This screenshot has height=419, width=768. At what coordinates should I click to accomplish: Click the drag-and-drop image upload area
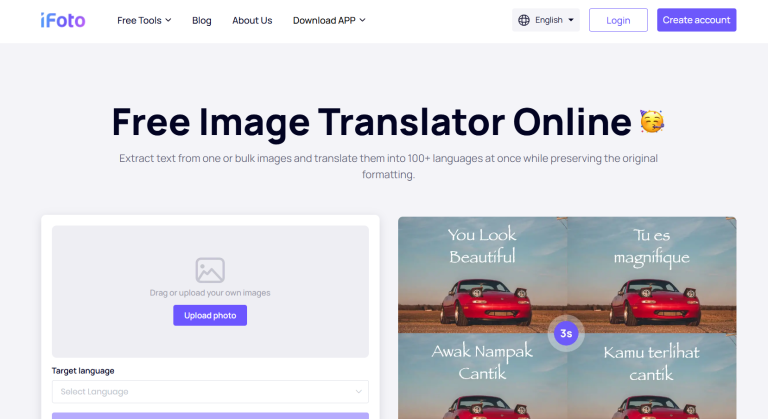[x=210, y=250]
